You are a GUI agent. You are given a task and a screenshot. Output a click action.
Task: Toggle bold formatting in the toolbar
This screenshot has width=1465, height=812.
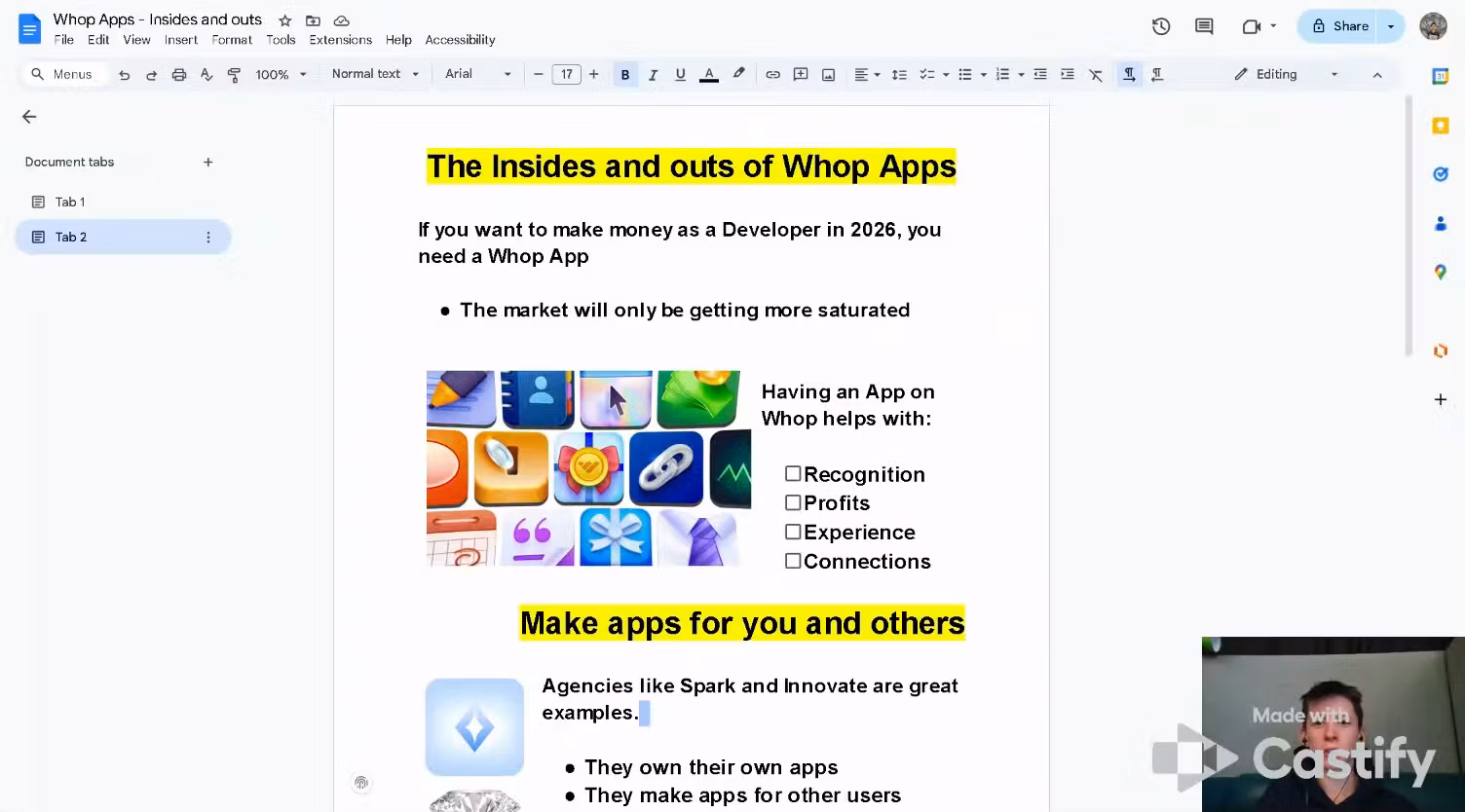[x=624, y=74]
